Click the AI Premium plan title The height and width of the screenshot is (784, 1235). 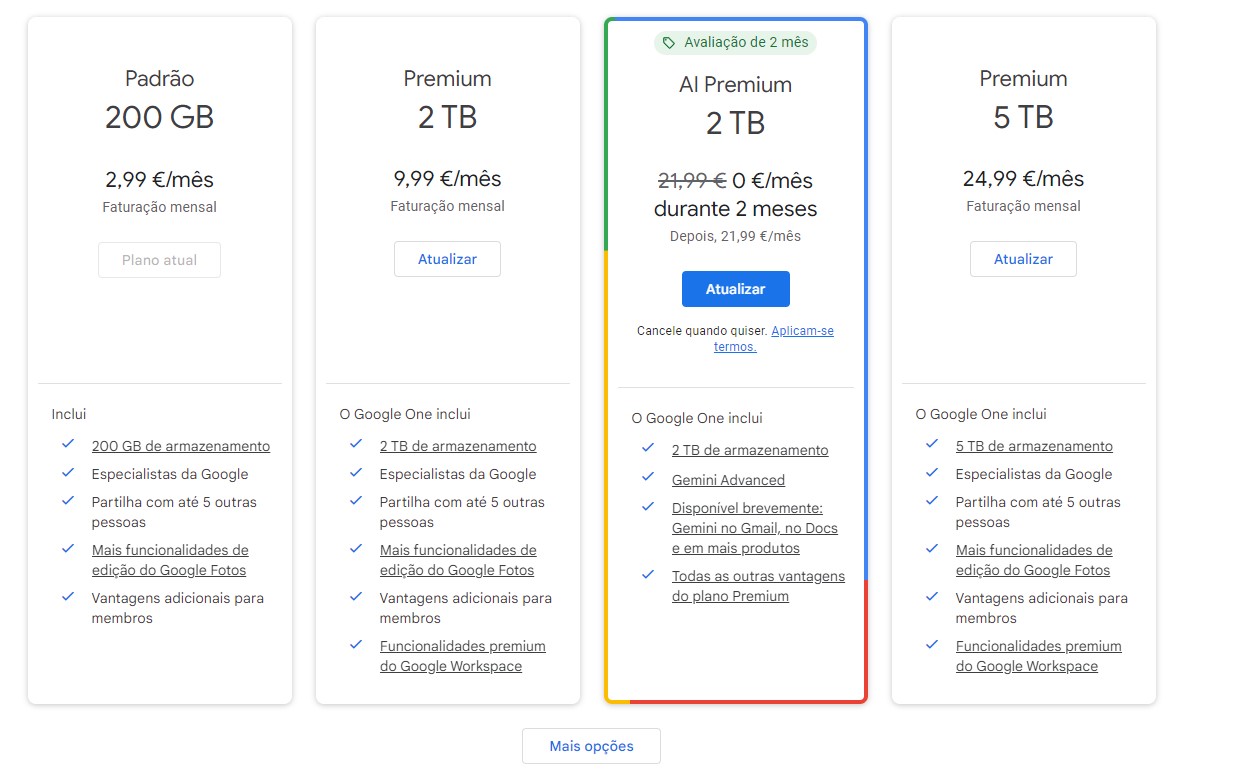(x=736, y=85)
